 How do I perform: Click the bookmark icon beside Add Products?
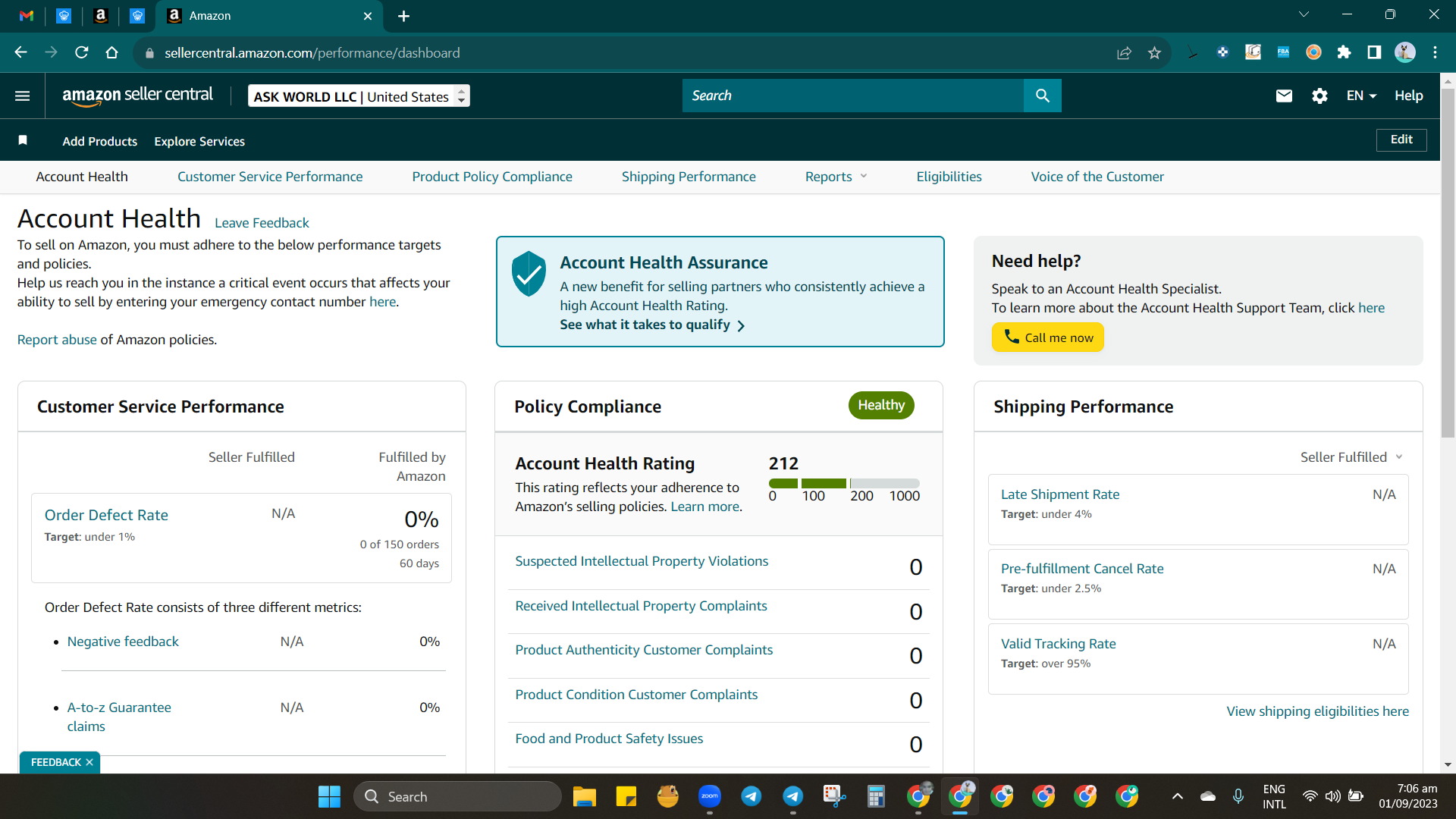(23, 140)
